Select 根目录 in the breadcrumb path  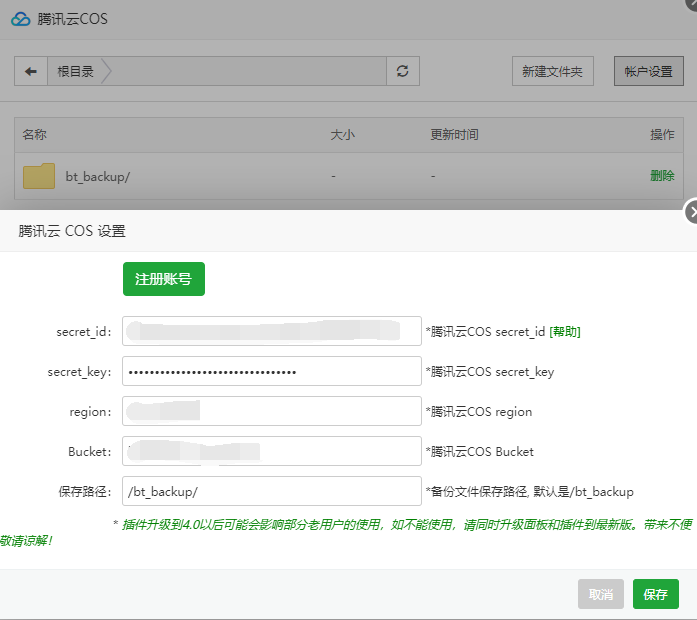click(76, 71)
